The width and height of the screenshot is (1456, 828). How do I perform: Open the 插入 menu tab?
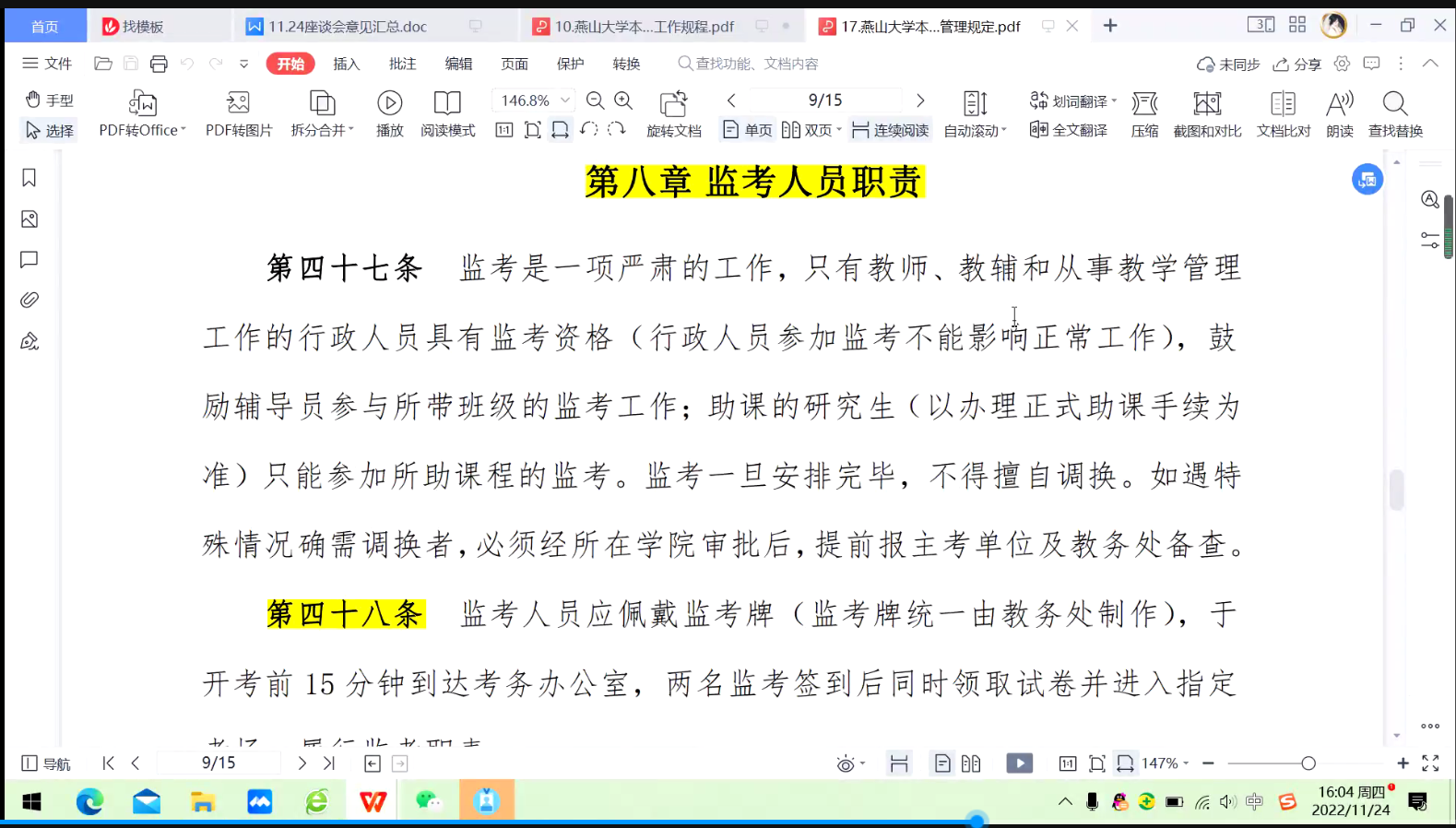click(346, 64)
